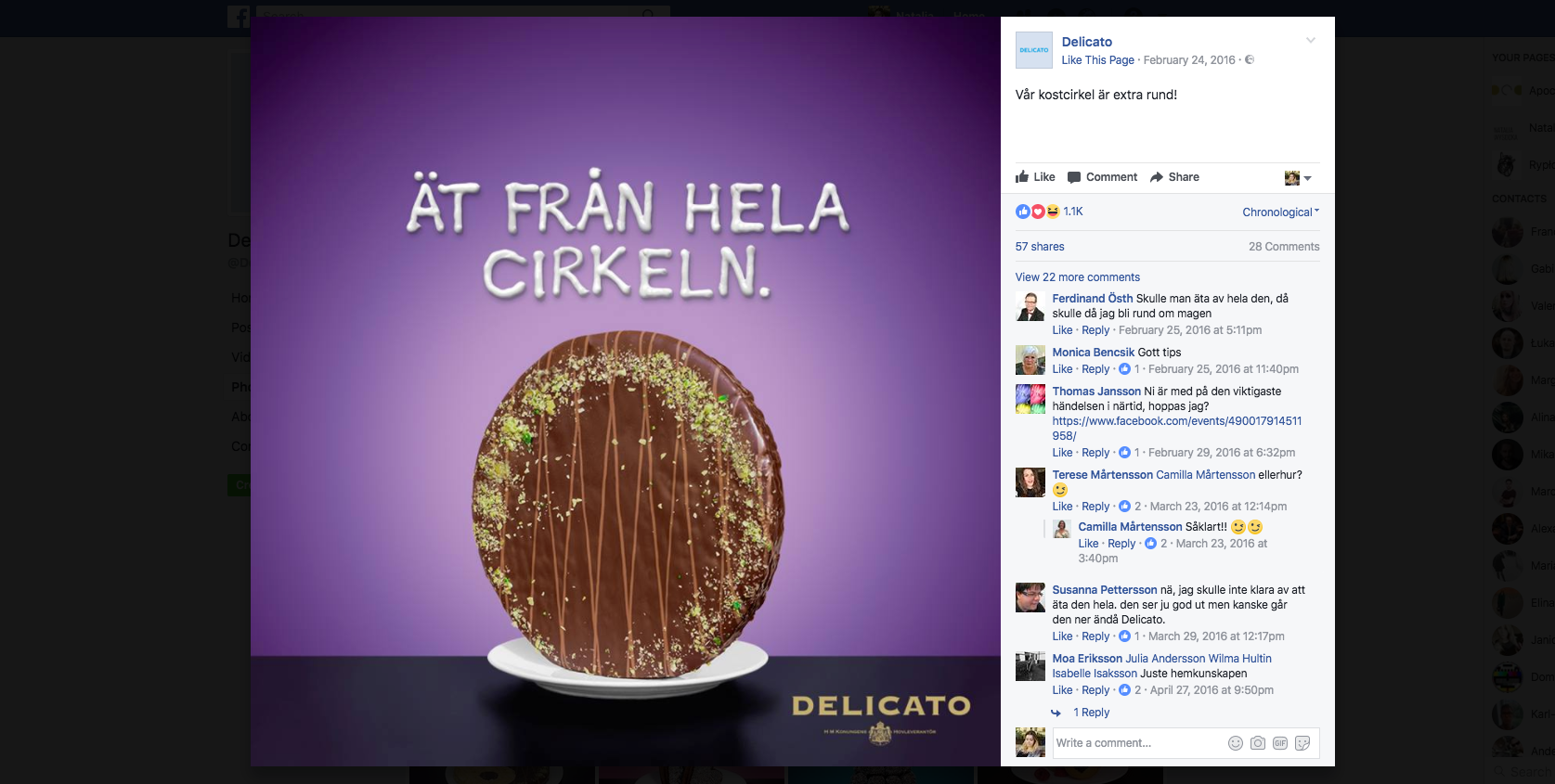Open the commenting-as profile selector dropdown
Image resolution: width=1555 pixels, height=784 pixels.
pyautogui.click(x=1298, y=177)
